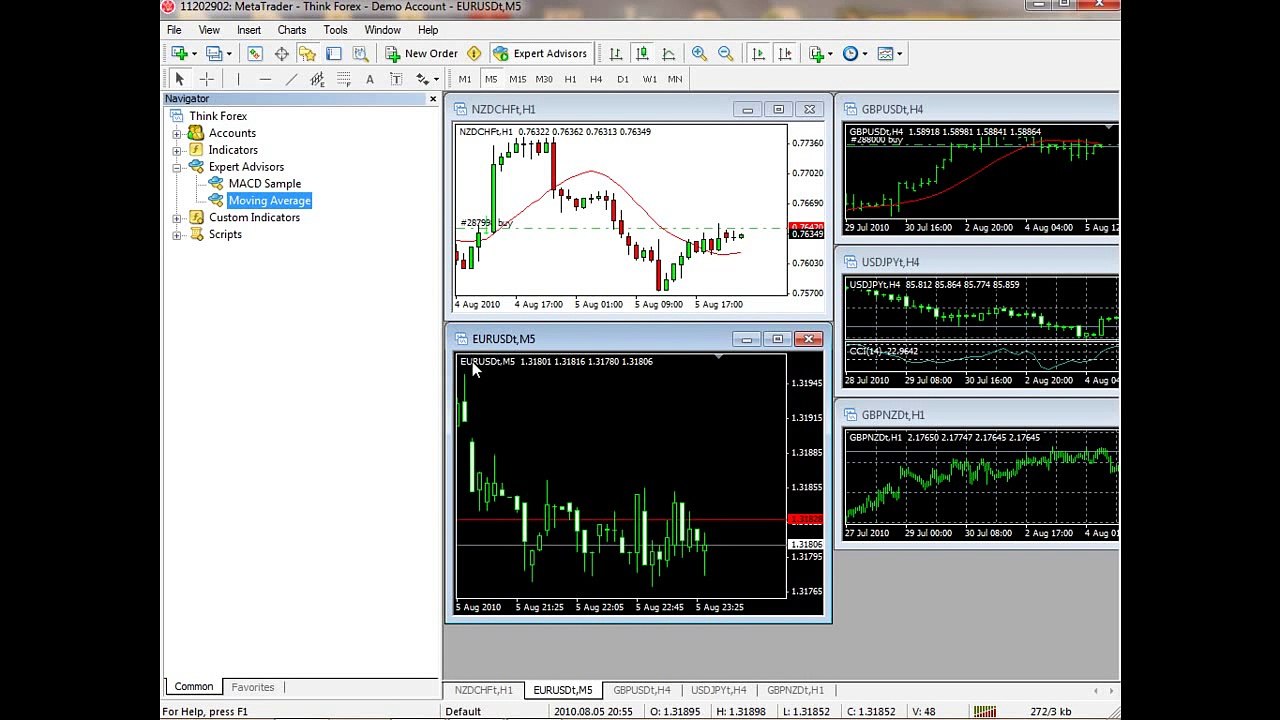Viewport: 1280px width, 720px height.
Task: Expand the Scripts tree node
Action: (177, 234)
